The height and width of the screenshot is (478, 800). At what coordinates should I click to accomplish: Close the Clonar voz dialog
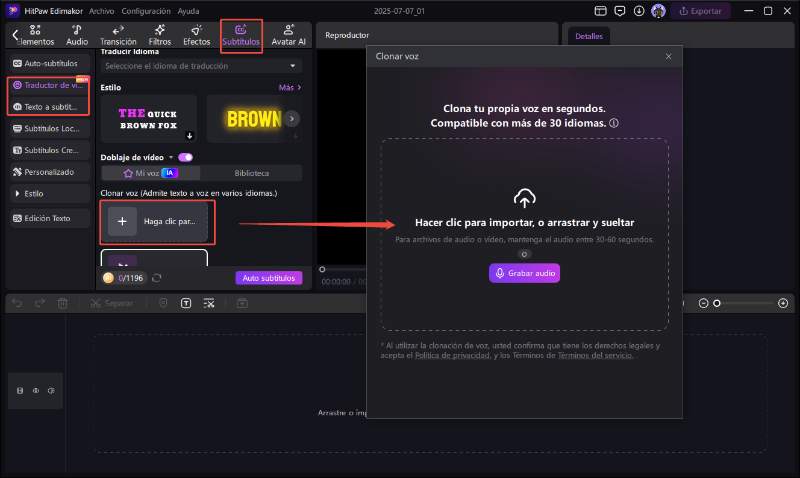668,57
